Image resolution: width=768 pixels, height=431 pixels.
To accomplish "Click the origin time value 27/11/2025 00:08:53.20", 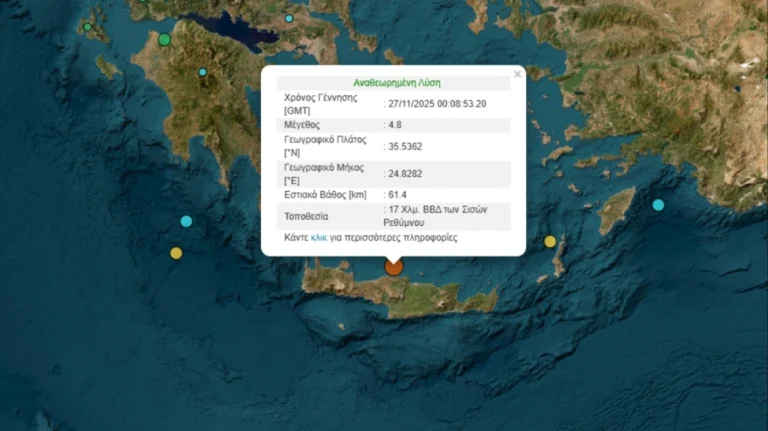I will 437,104.
